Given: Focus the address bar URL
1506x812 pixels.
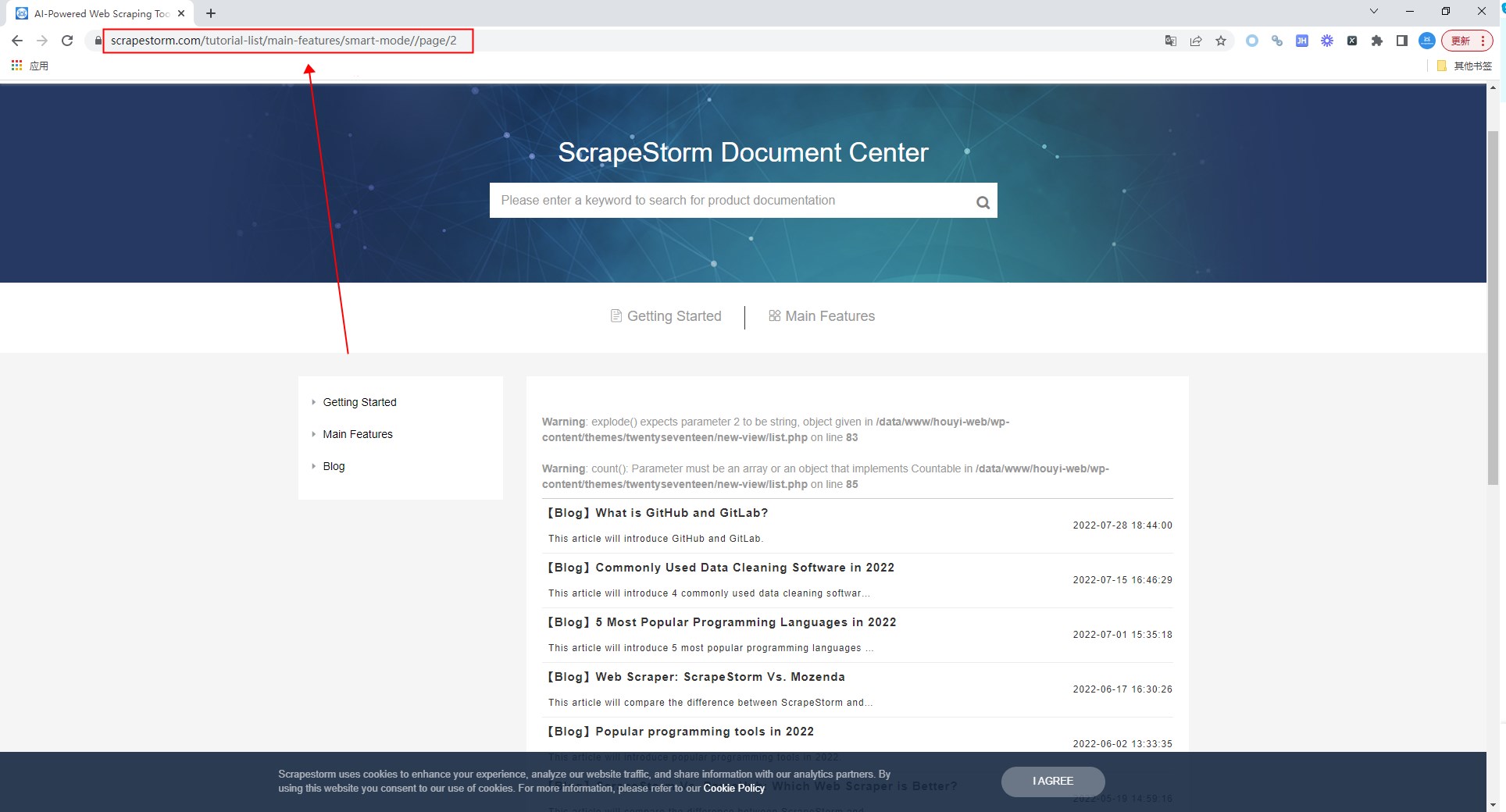Looking at the screenshot, I should [284, 41].
